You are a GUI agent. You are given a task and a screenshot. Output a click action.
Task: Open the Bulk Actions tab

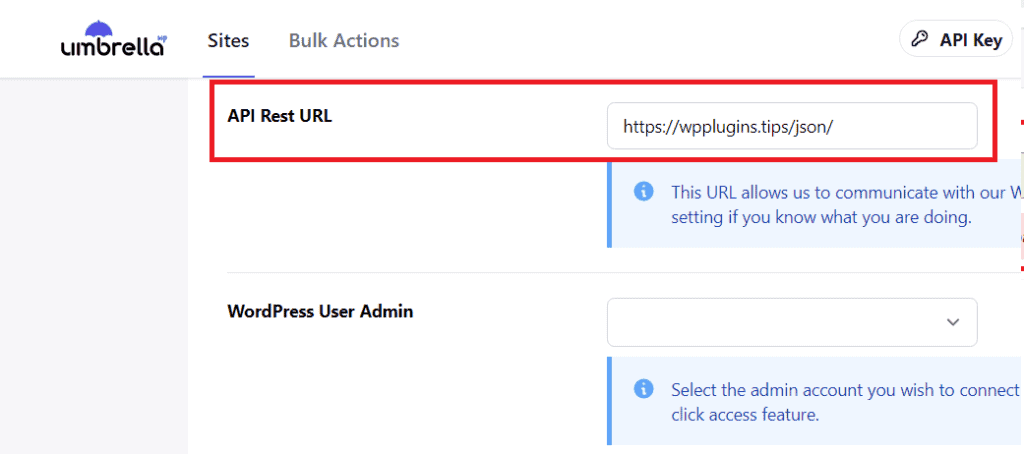point(344,41)
